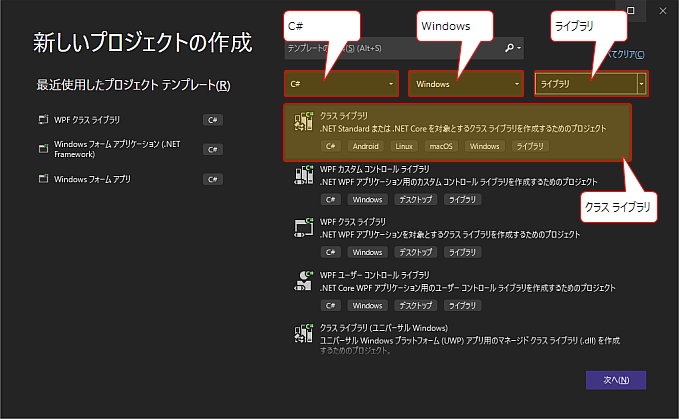The image size is (679, 419).
Task: Click クラス ライブラリ template title
Action: pyautogui.click(x=343, y=116)
